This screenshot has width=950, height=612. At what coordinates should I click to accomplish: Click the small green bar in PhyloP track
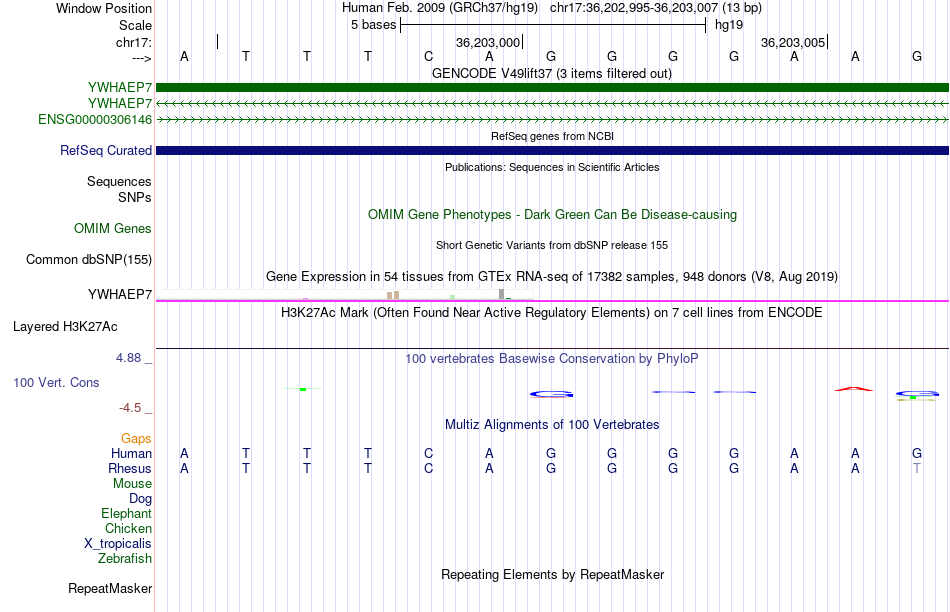tap(303, 389)
